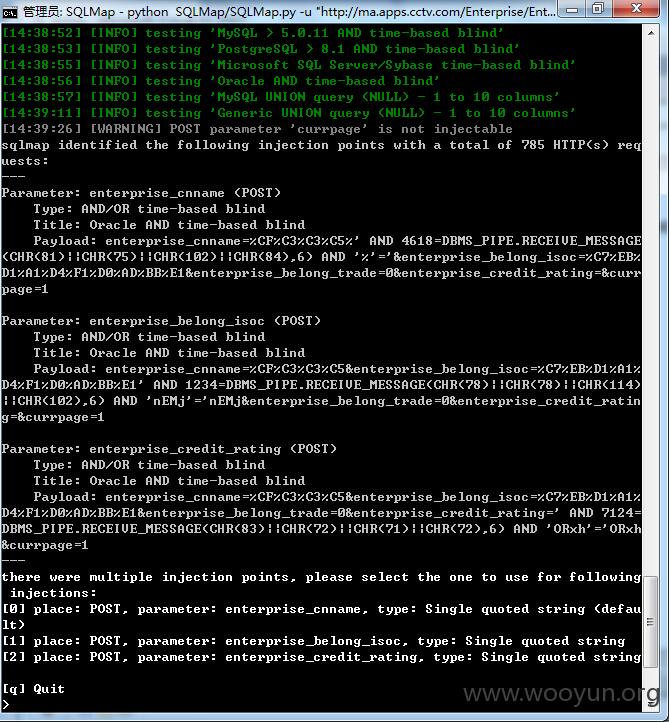
Task: Select option [2] enterprise_credit_rating line
Action: [321, 657]
